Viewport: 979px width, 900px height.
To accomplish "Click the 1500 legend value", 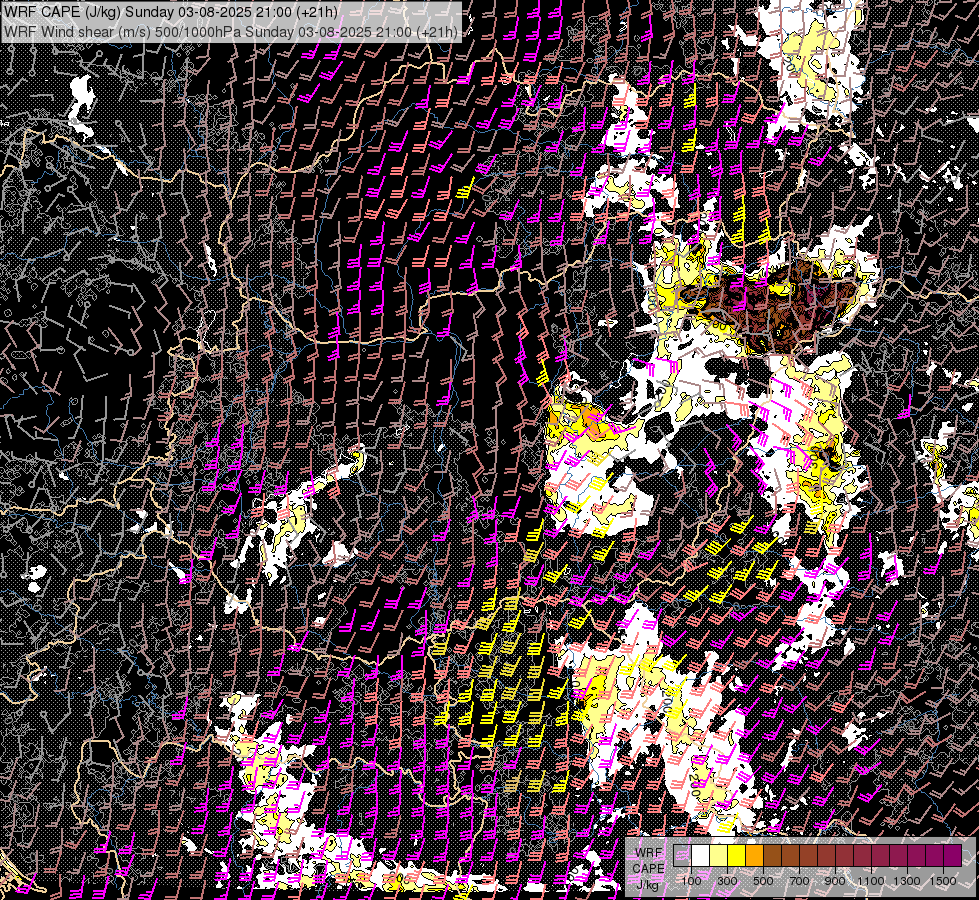I will 943,881.
